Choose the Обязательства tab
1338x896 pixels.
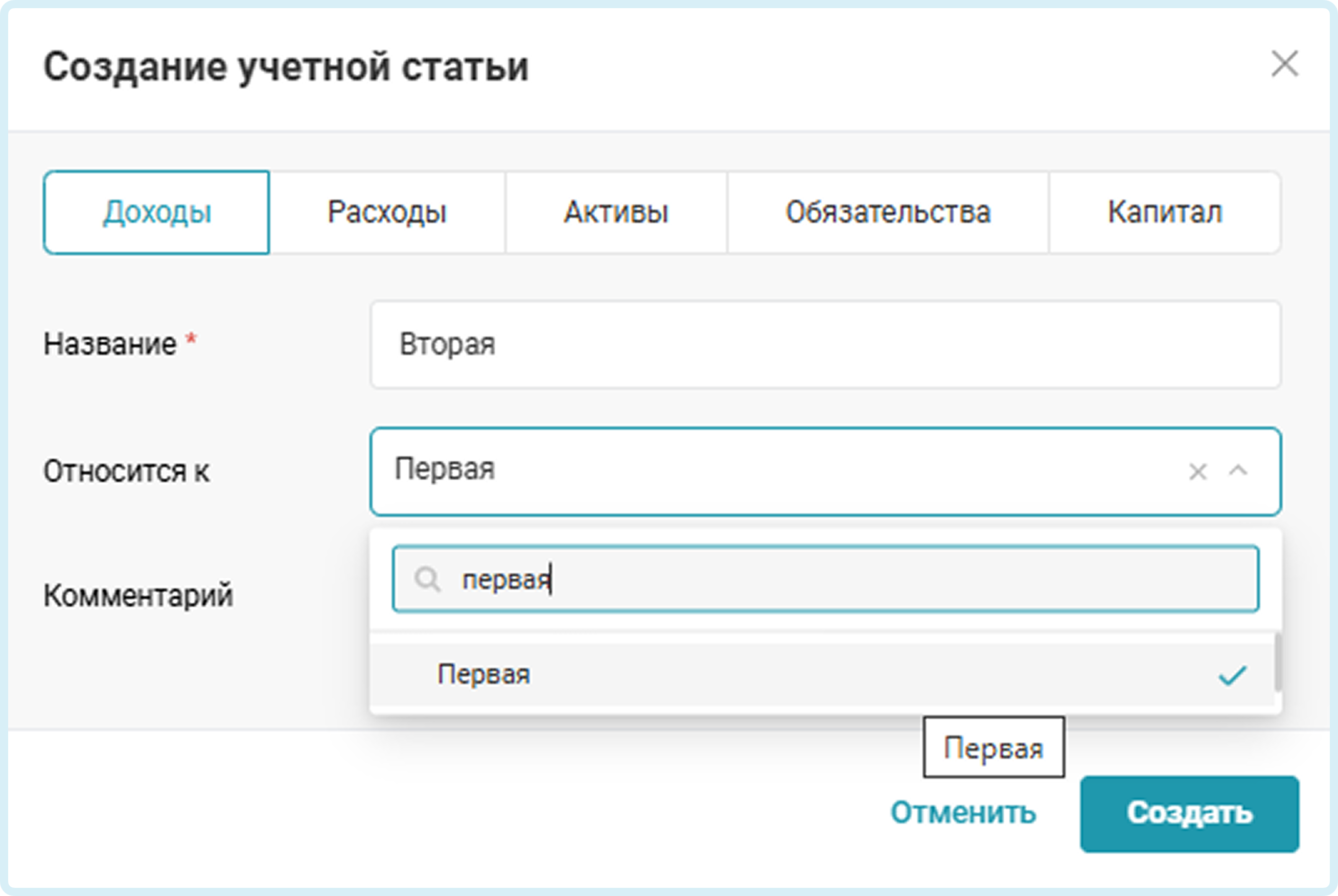(x=888, y=212)
